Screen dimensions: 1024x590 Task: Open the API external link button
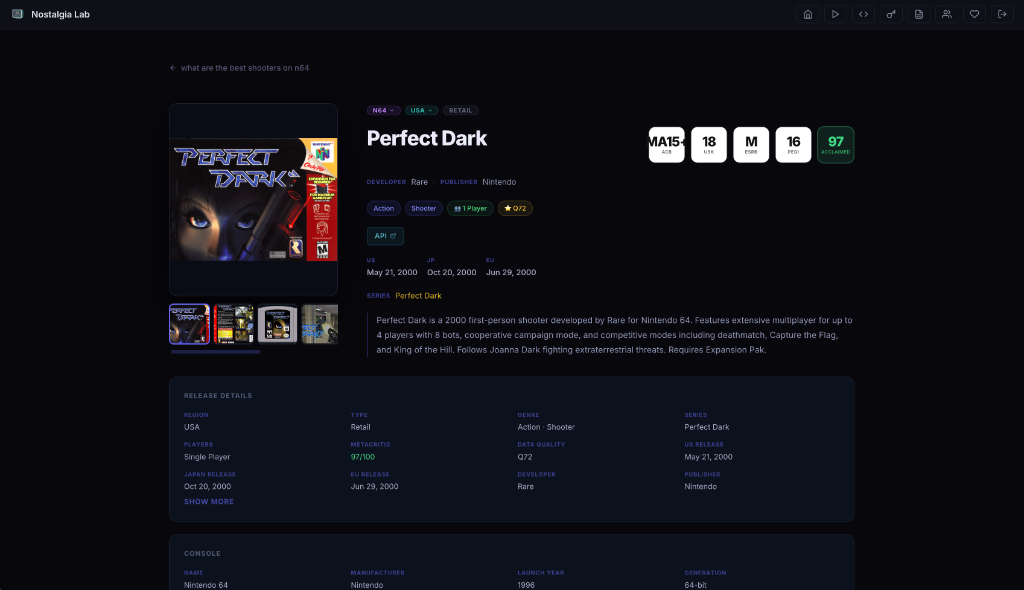pyautogui.click(x=385, y=236)
